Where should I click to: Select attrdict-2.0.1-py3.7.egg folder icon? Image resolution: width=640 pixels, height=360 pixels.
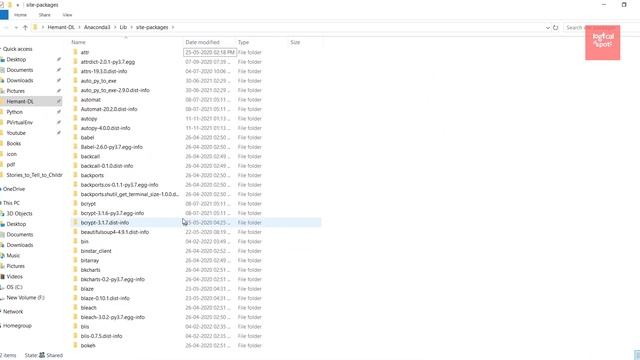pos(75,62)
